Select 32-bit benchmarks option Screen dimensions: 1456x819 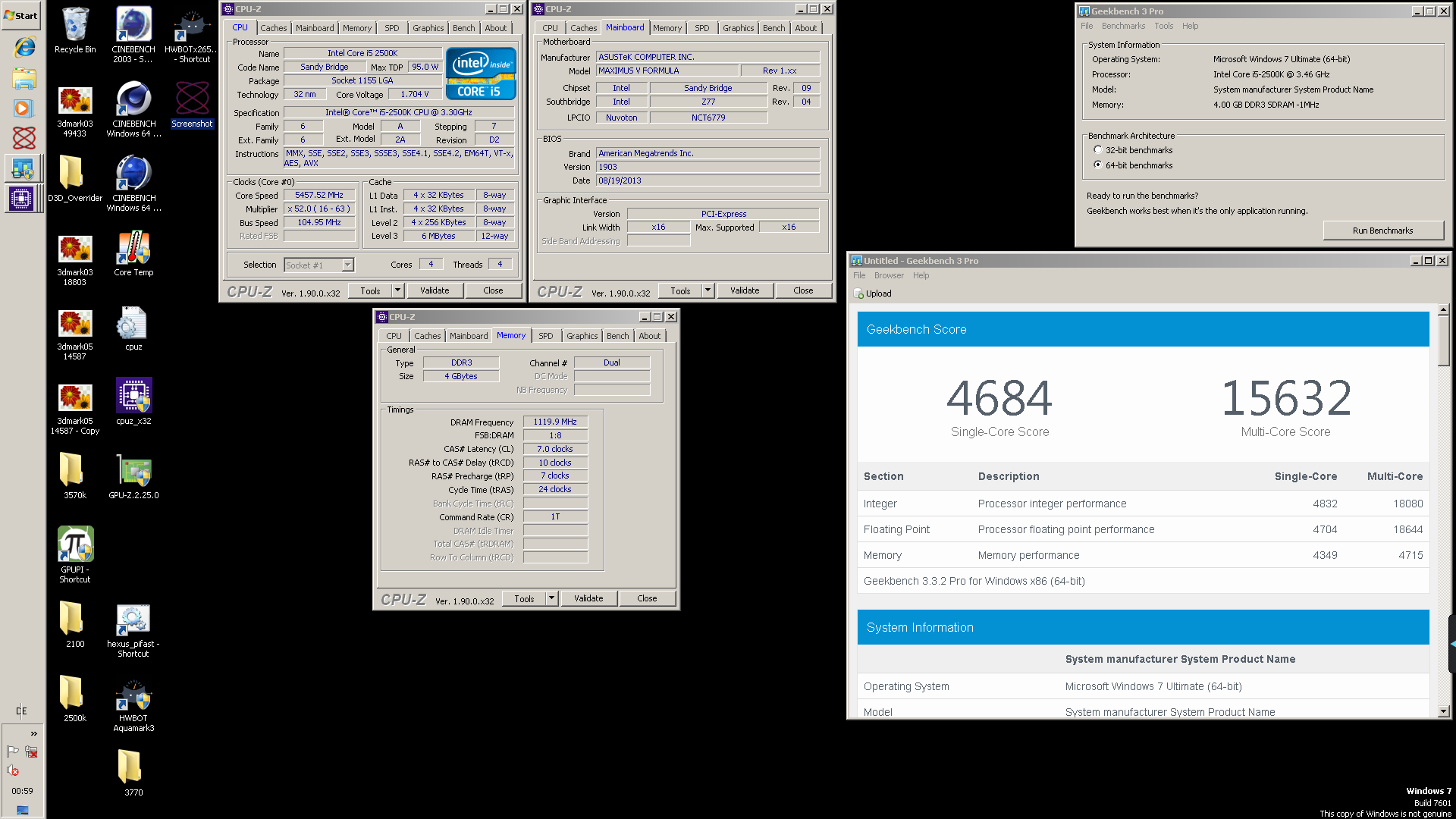coord(1097,150)
